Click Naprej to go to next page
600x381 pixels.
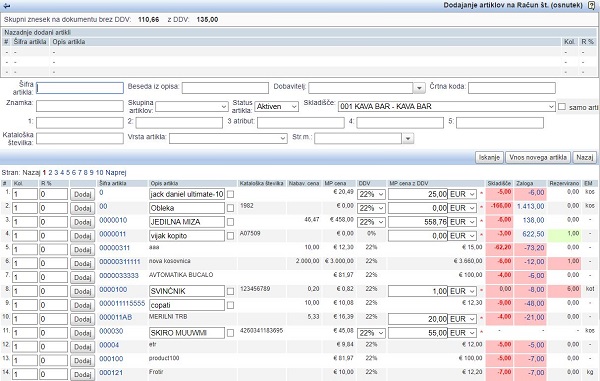[x=116, y=173]
